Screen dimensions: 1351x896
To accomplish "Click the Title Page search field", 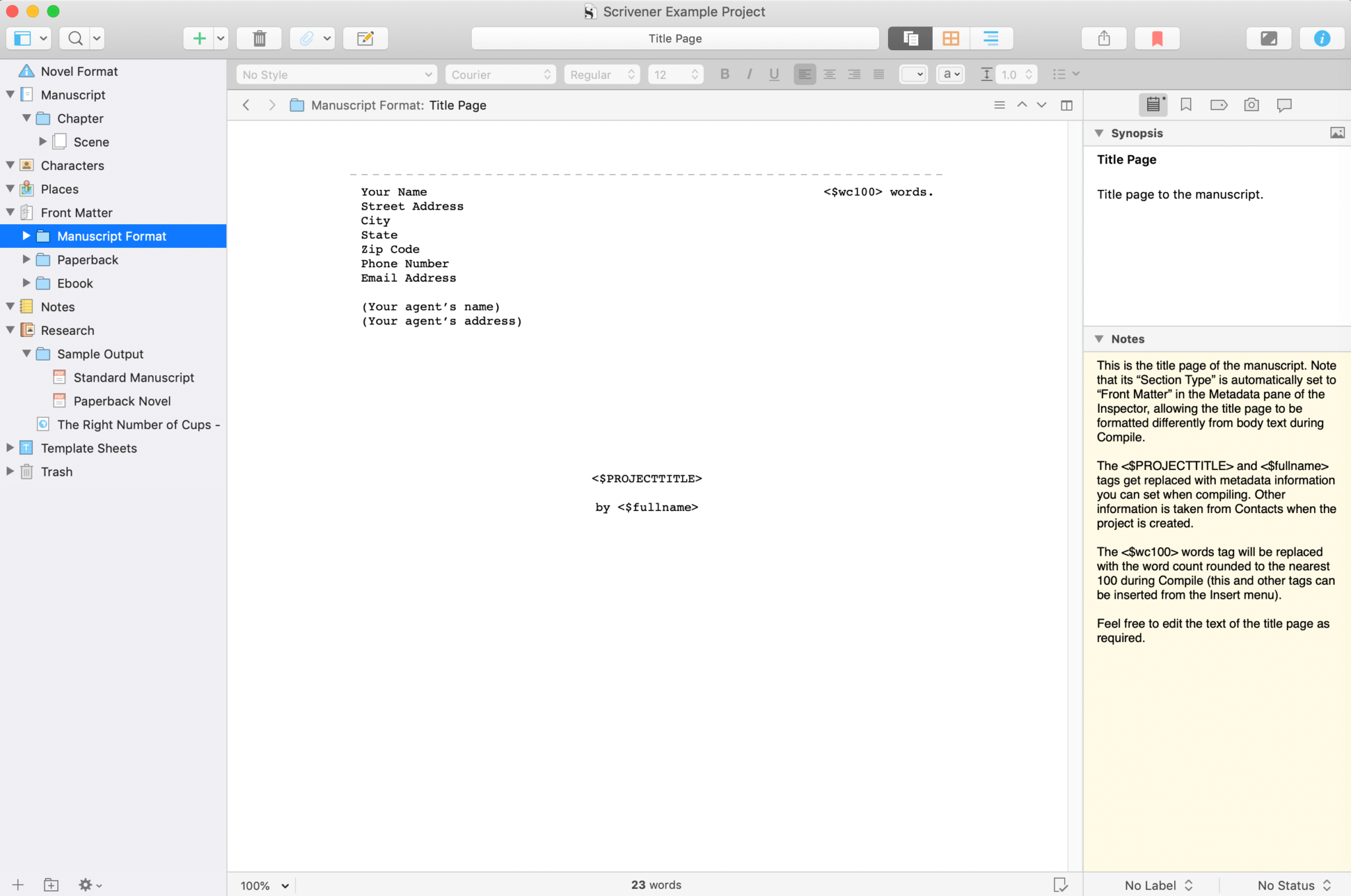I will point(674,38).
